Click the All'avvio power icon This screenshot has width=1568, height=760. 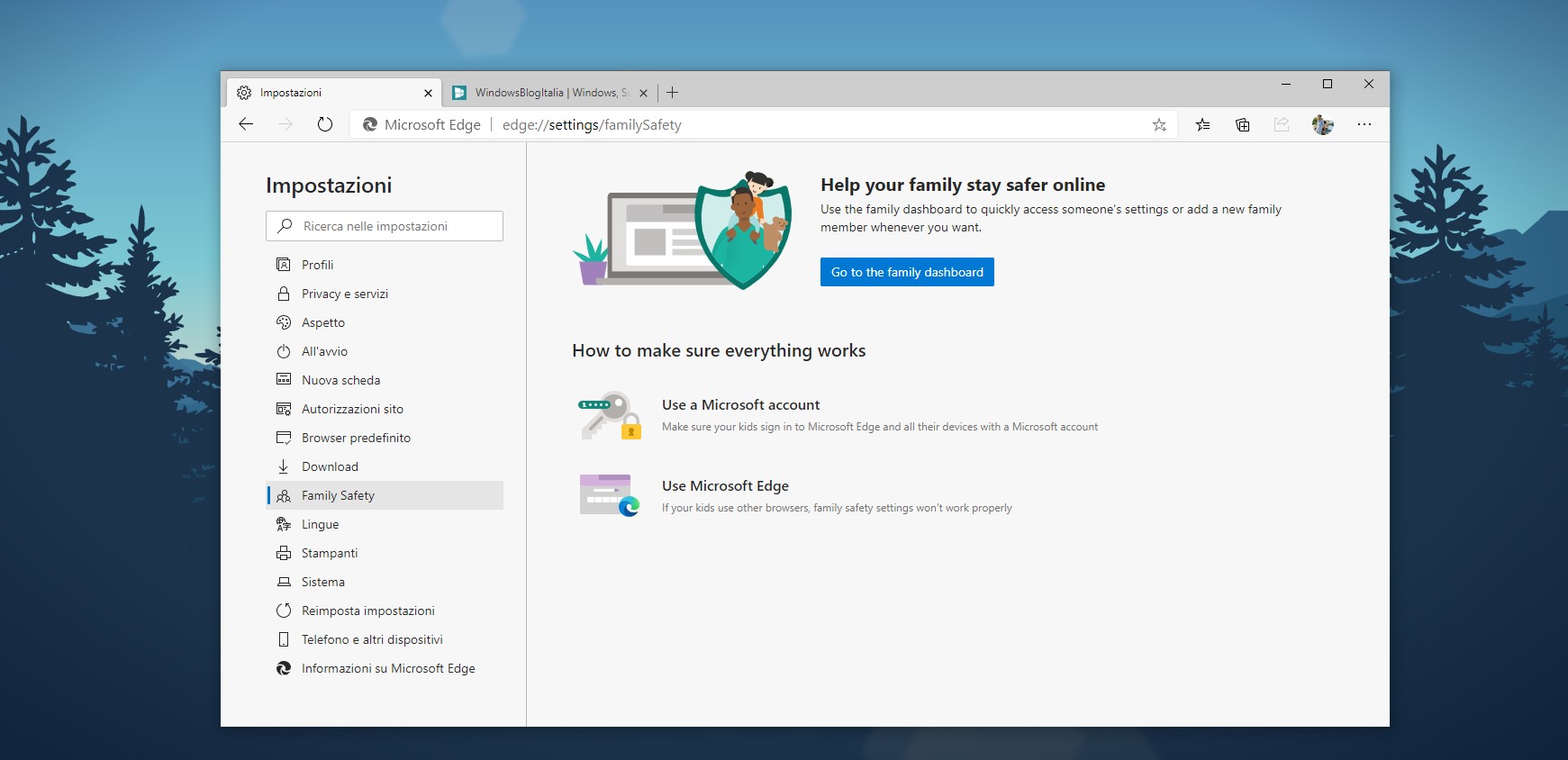[x=284, y=351]
